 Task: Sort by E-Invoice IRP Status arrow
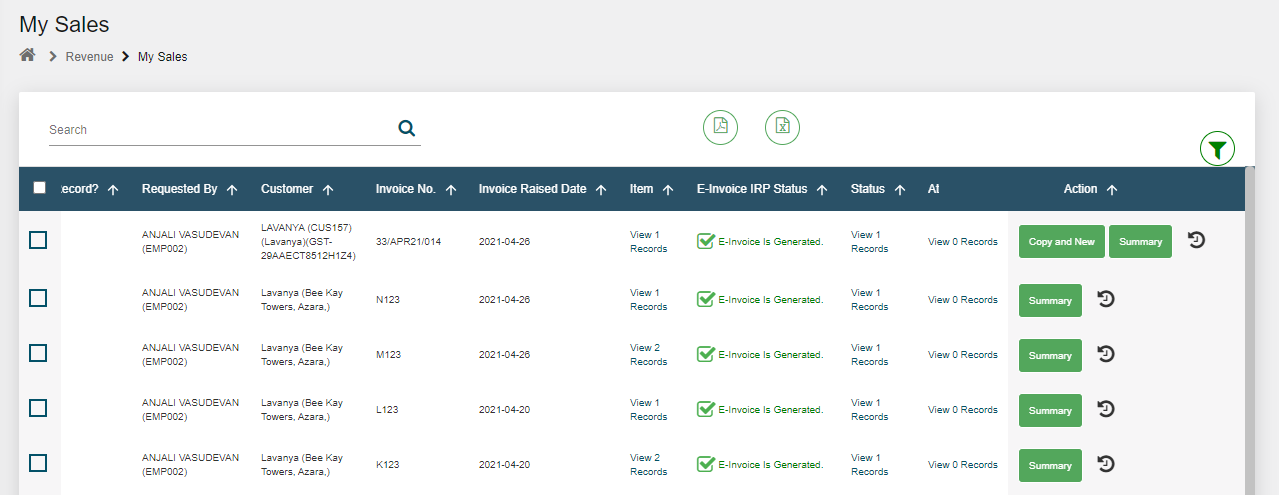click(822, 189)
